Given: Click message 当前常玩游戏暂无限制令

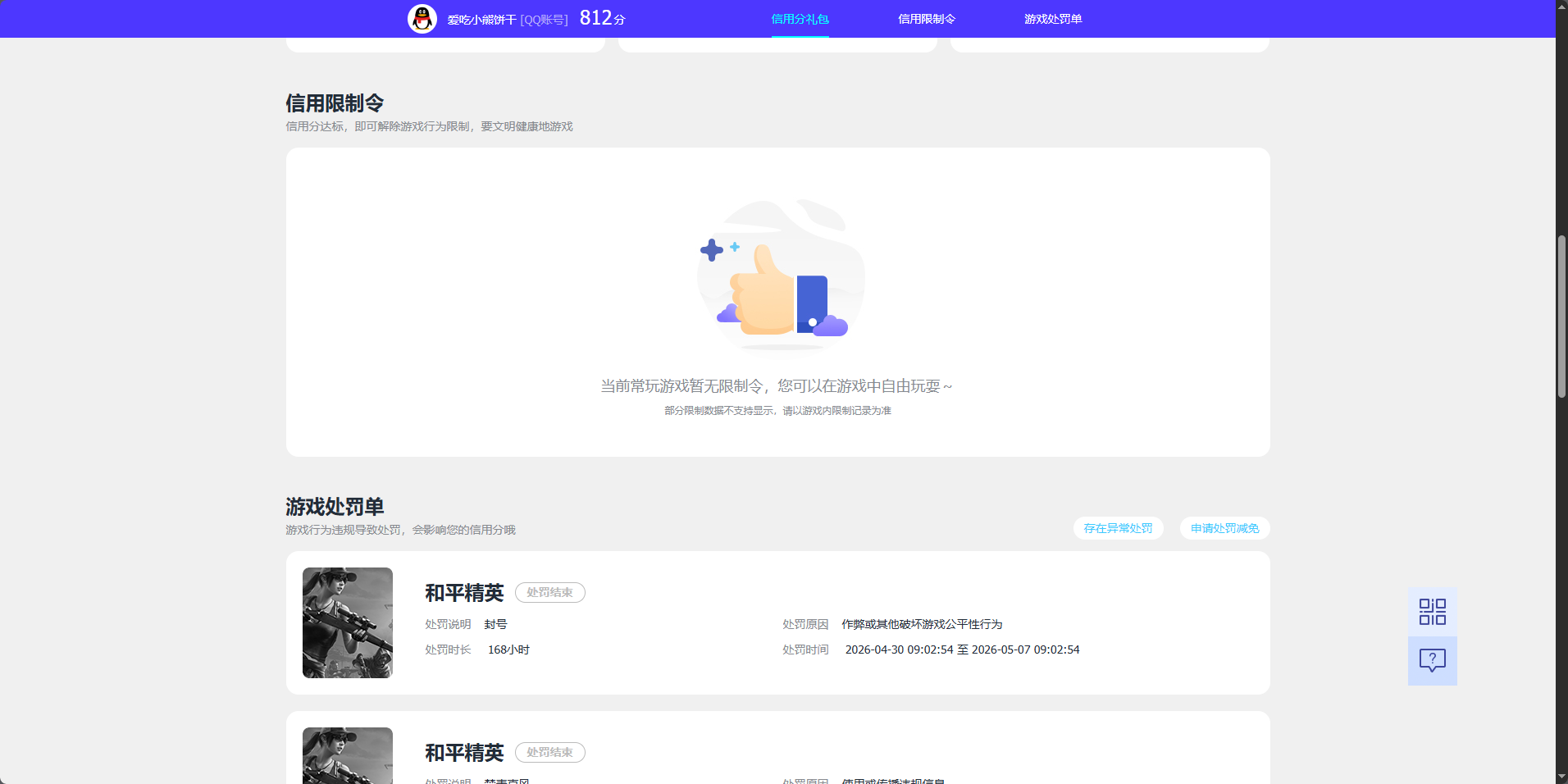Looking at the screenshot, I should [776, 385].
